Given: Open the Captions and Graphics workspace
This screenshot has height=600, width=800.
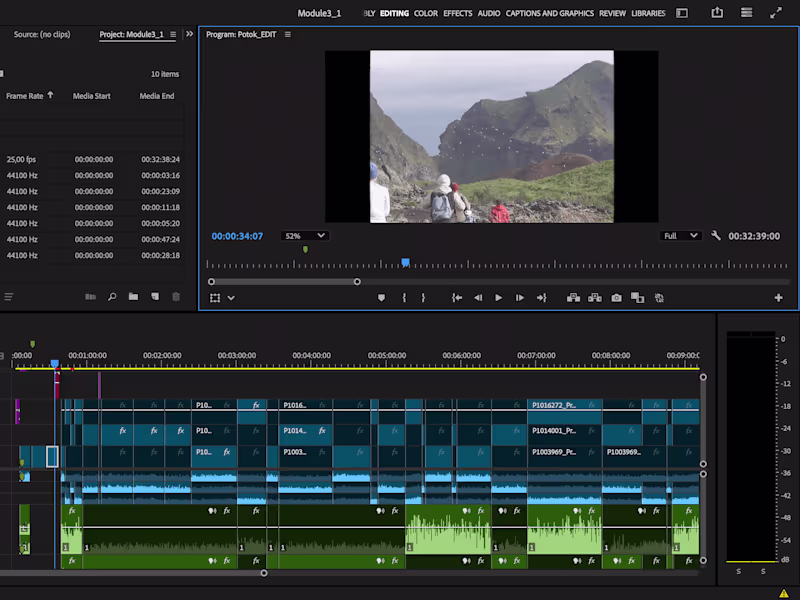Looking at the screenshot, I should tap(549, 14).
